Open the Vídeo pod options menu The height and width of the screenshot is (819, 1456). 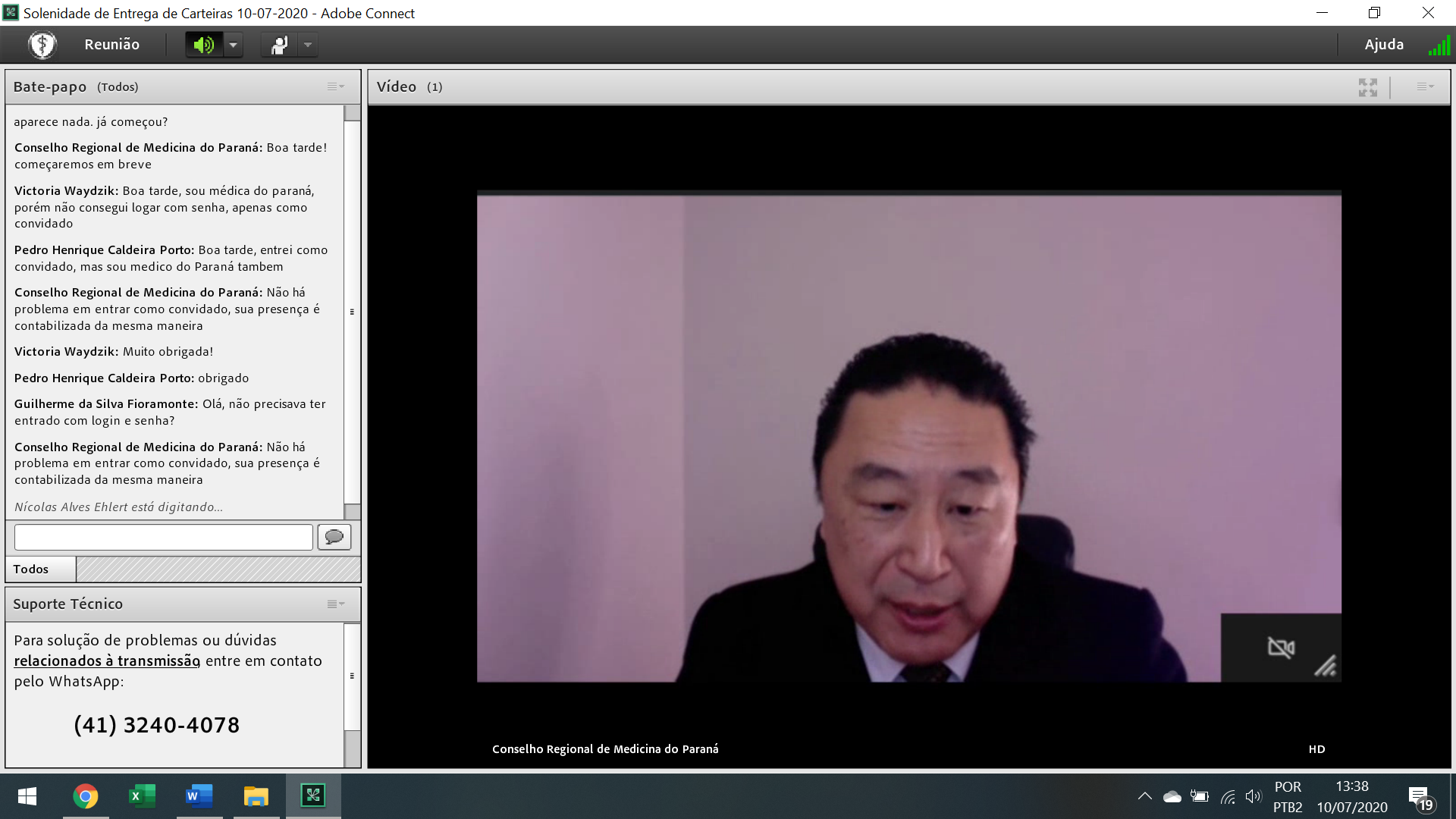(x=1425, y=87)
